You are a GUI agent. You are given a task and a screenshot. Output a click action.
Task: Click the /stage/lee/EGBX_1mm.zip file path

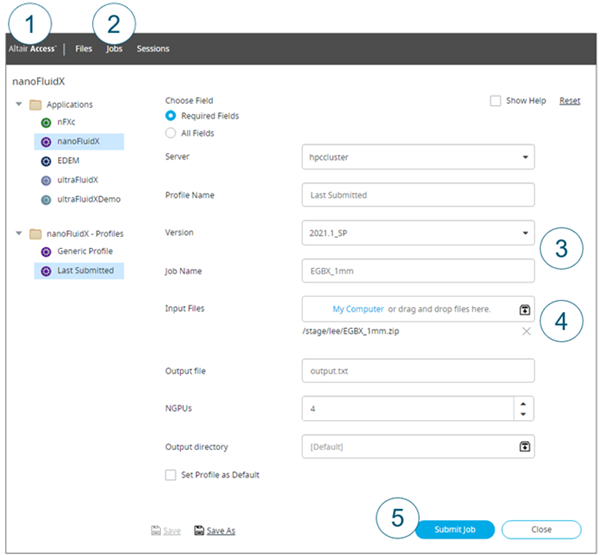click(x=351, y=331)
